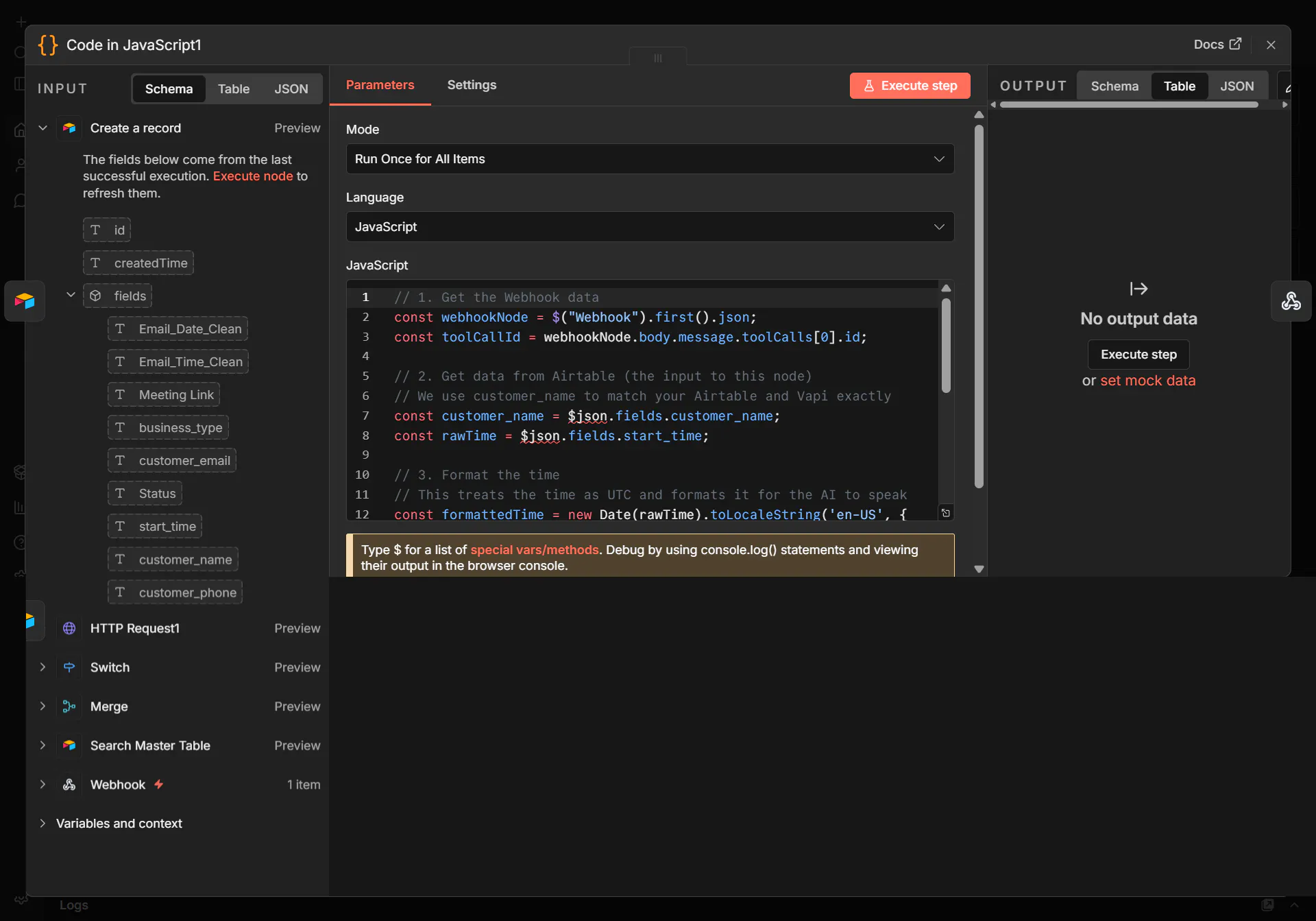Click the orange Execute step button

pyautogui.click(x=910, y=86)
